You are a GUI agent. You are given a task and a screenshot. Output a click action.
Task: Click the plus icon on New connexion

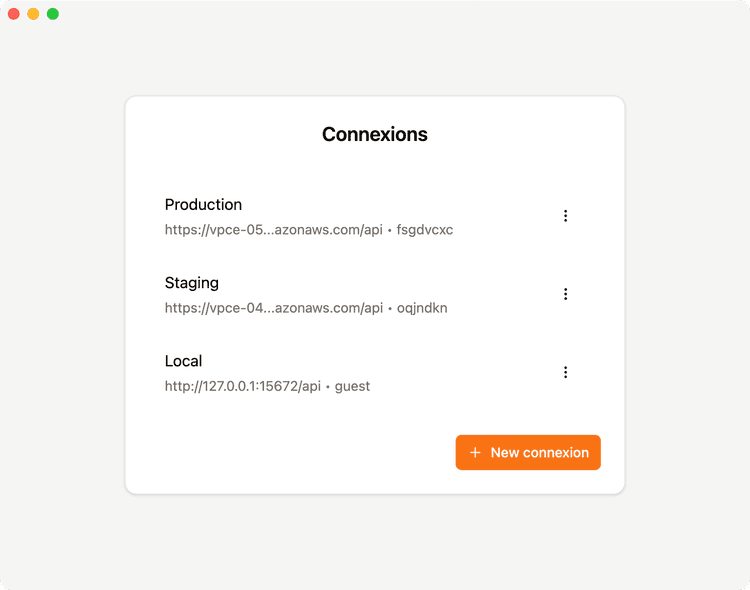(x=475, y=452)
